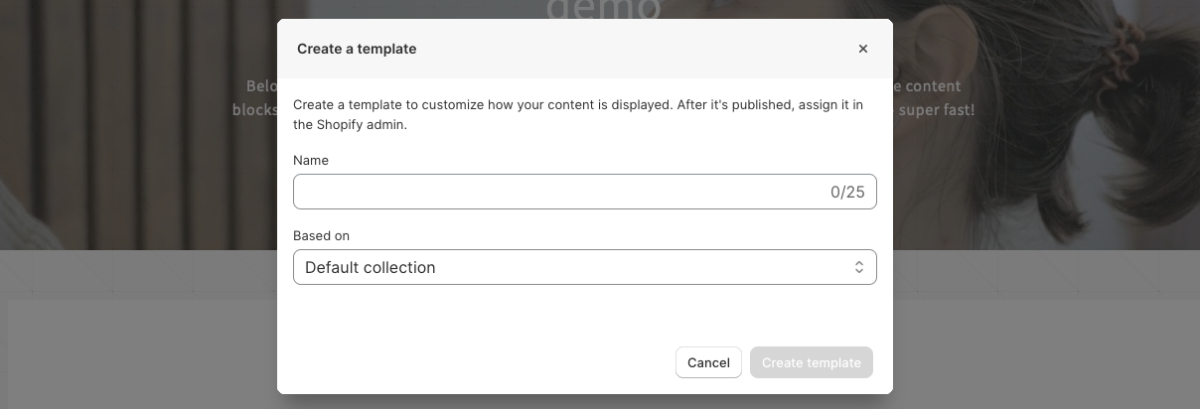
Task: Open the Default collection dropdown
Action: (584, 268)
